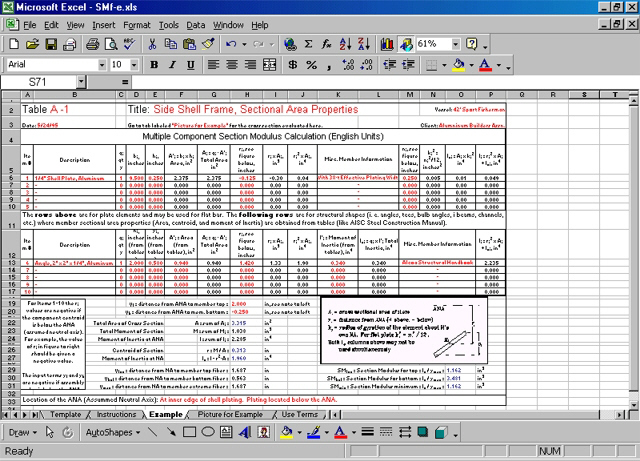Click Increase Decimal icon
The height and width of the screenshot is (461, 640).
[348, 65]
